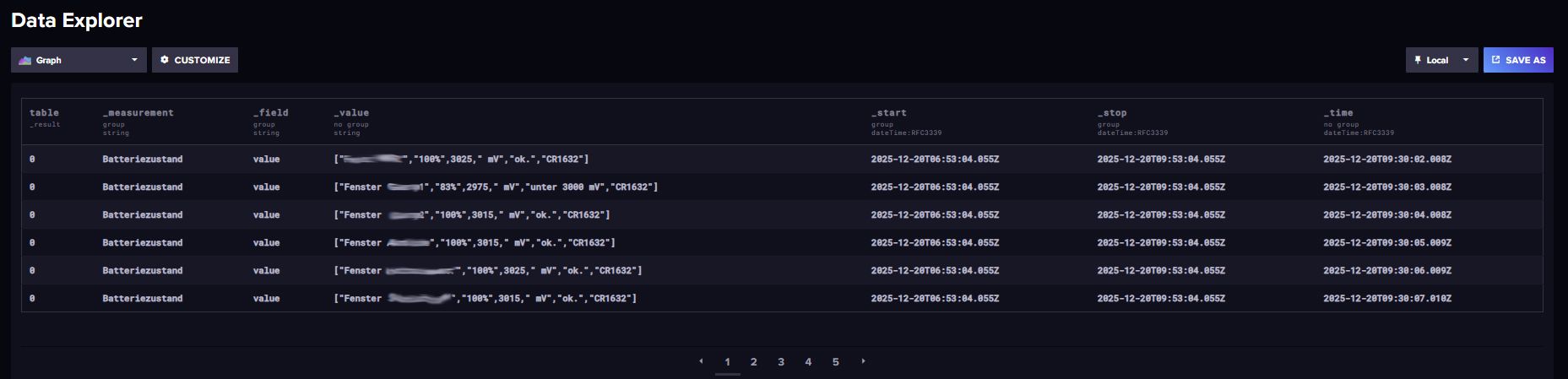Click the _measurement column header
Image resolution: width=1568 pixels, height=379 pixels.
(x=138, y=113)
